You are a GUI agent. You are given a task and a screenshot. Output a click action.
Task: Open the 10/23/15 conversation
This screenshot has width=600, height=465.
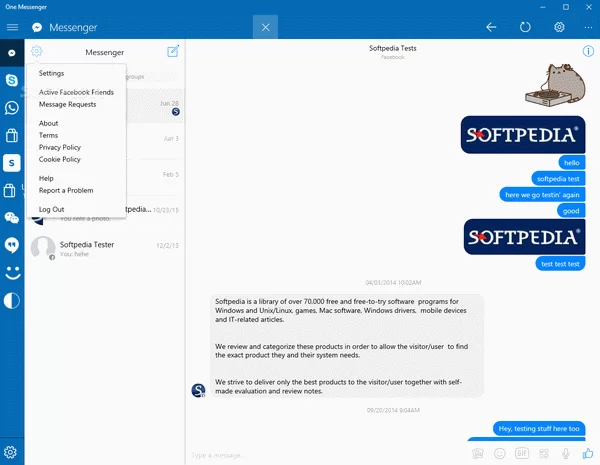pos(155,212)
